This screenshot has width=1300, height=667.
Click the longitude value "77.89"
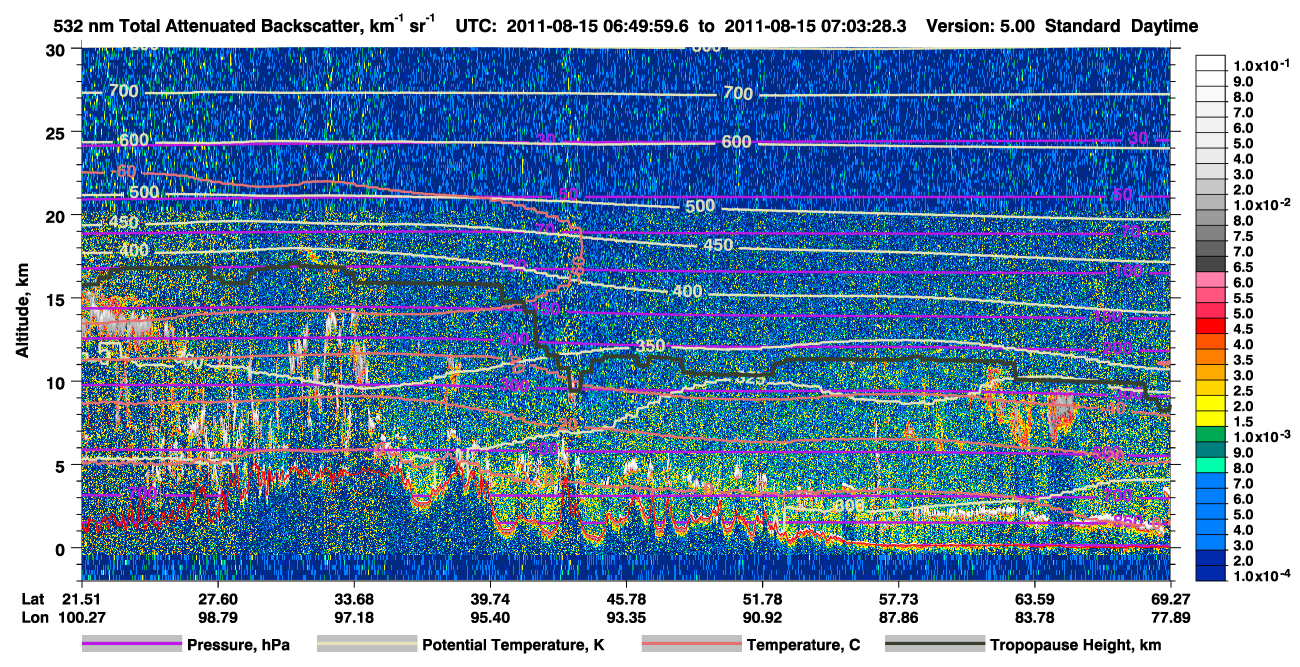click(x=1170, y=616)
